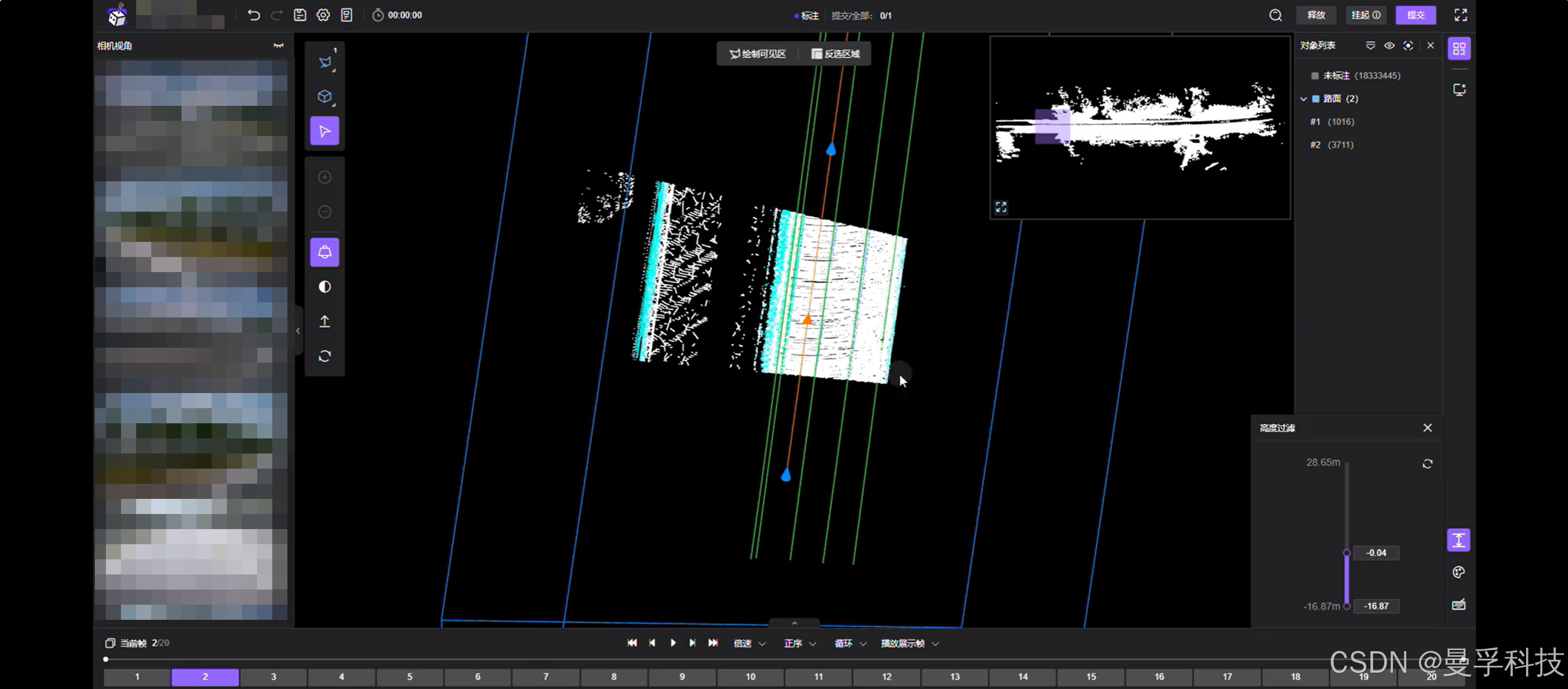1568x689 pixels.
Task: Click the 释放 release button
Action: click(x=1316, y=15)
